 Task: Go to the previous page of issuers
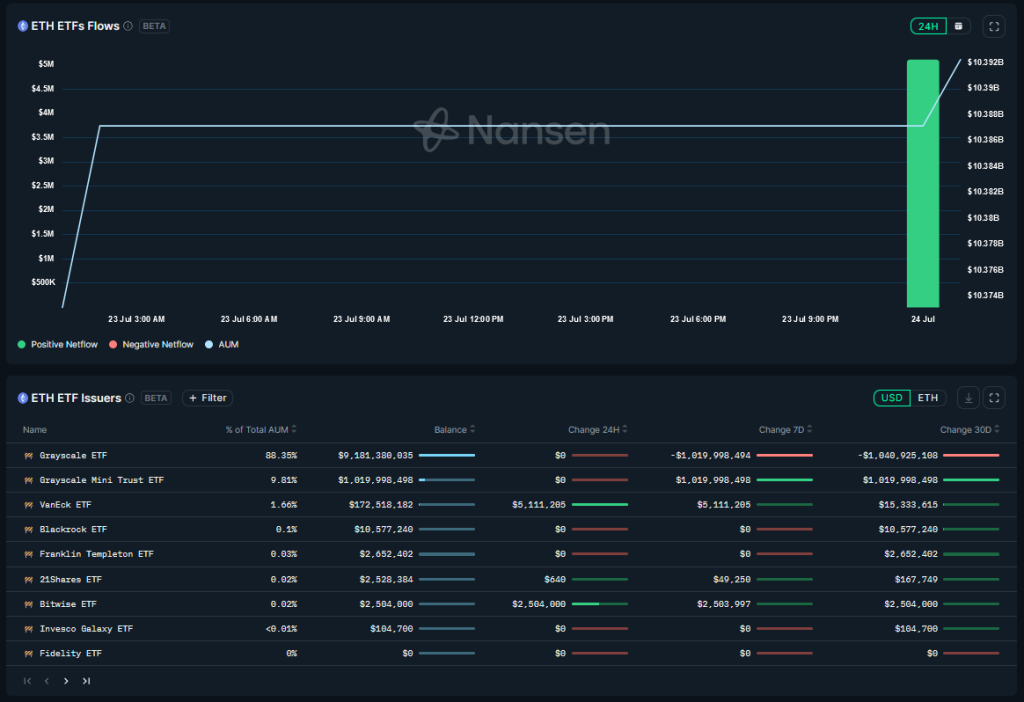tap(46, 681)
